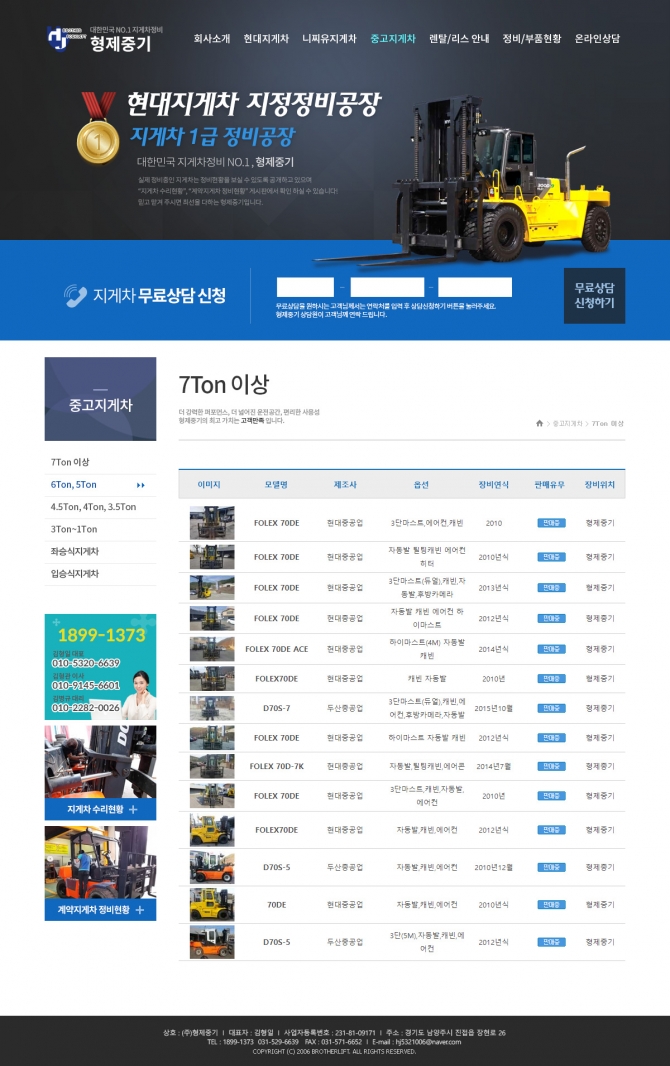Click the 무료상담 신청하기 button
Viewport: 670px width, 1066px height.
pos(595,296)
